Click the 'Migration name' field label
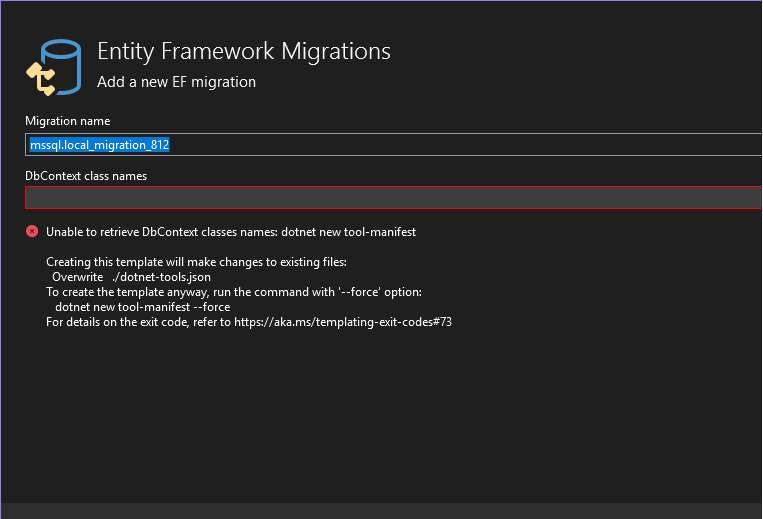This screenshot has width=763, height=519. point(67,121)
